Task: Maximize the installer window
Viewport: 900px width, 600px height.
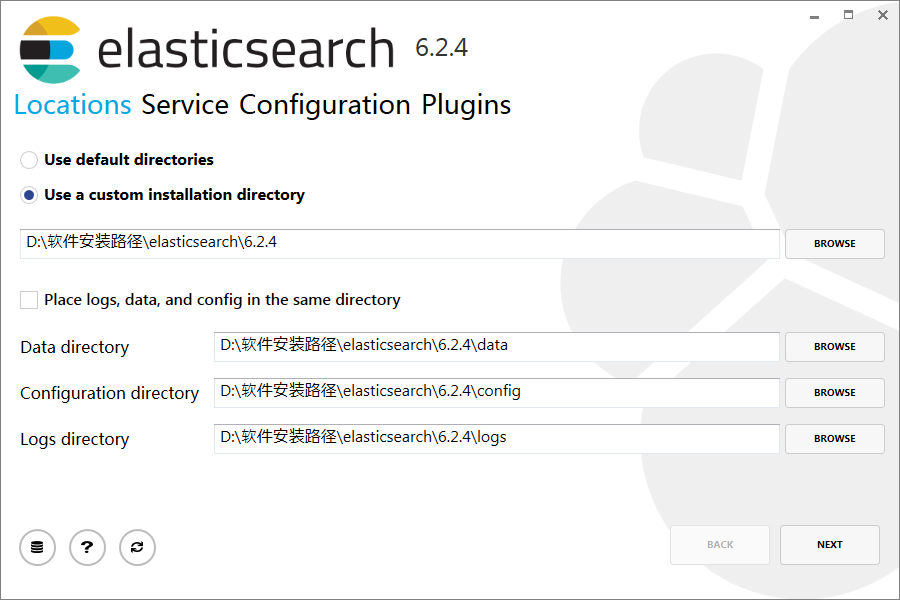Action: pyautogui.click(x=848, y=16)
